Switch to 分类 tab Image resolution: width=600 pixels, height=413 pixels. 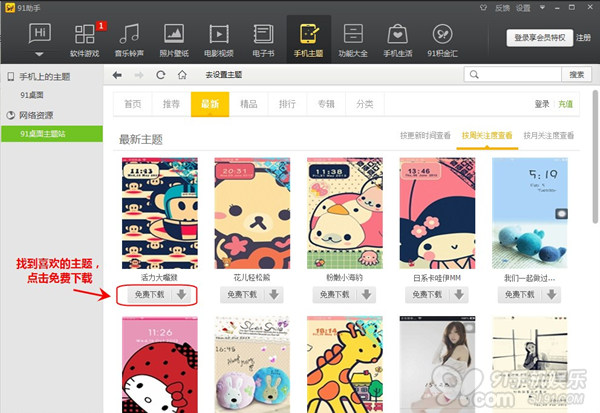365,104
